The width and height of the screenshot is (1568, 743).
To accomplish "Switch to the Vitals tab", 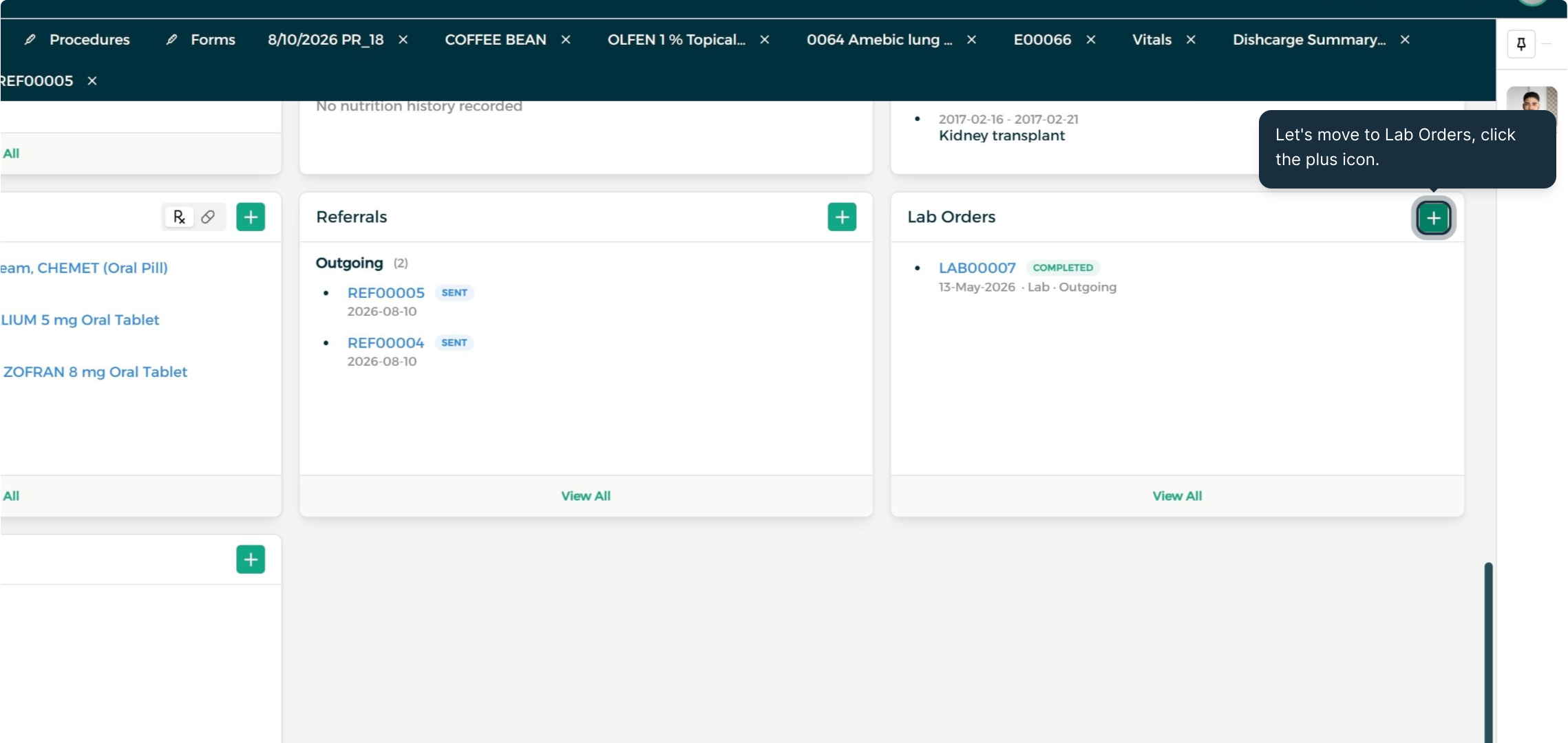I will point(1152,40).
